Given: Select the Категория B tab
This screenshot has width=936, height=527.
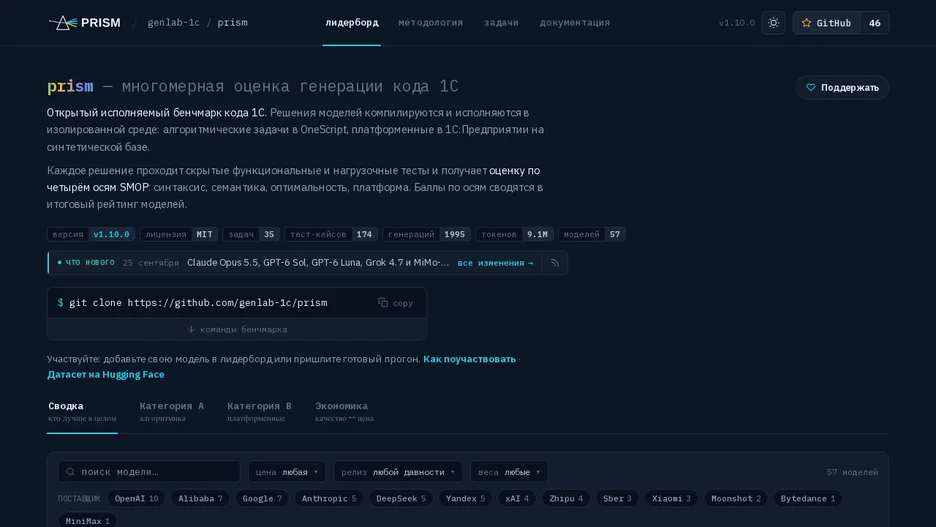Looking at the screenshot, I should 260,411.
